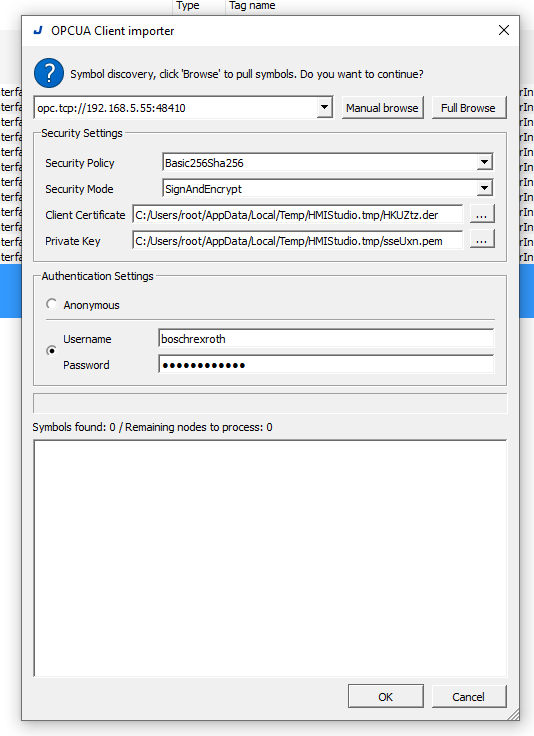Viewport: 534px width, 736px height.
Task: Click the Username field containing boschrexroth
Action: click(x=326, y=339)
